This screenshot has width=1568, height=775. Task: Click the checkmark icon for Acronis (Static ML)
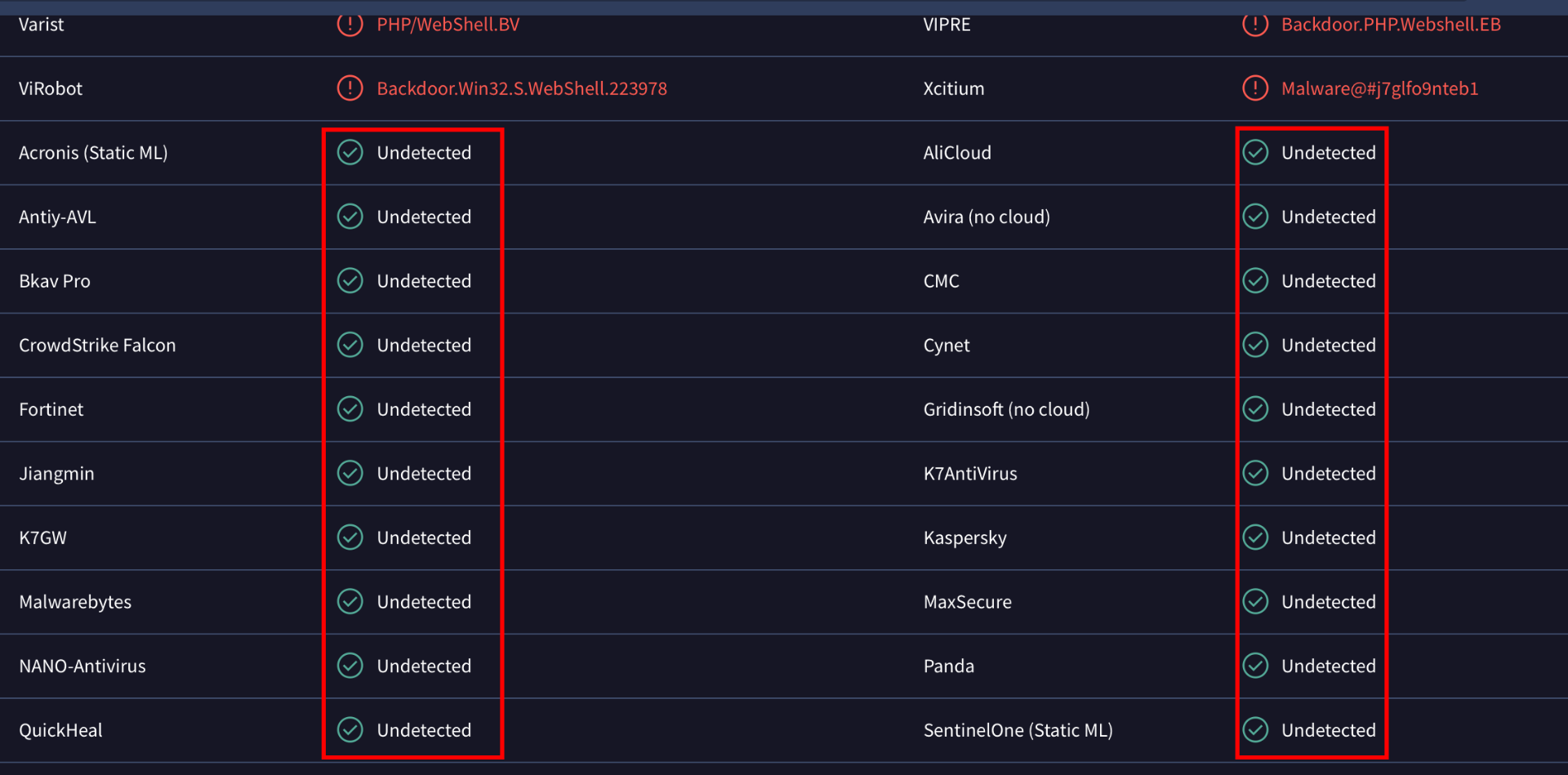pos(350,153)
